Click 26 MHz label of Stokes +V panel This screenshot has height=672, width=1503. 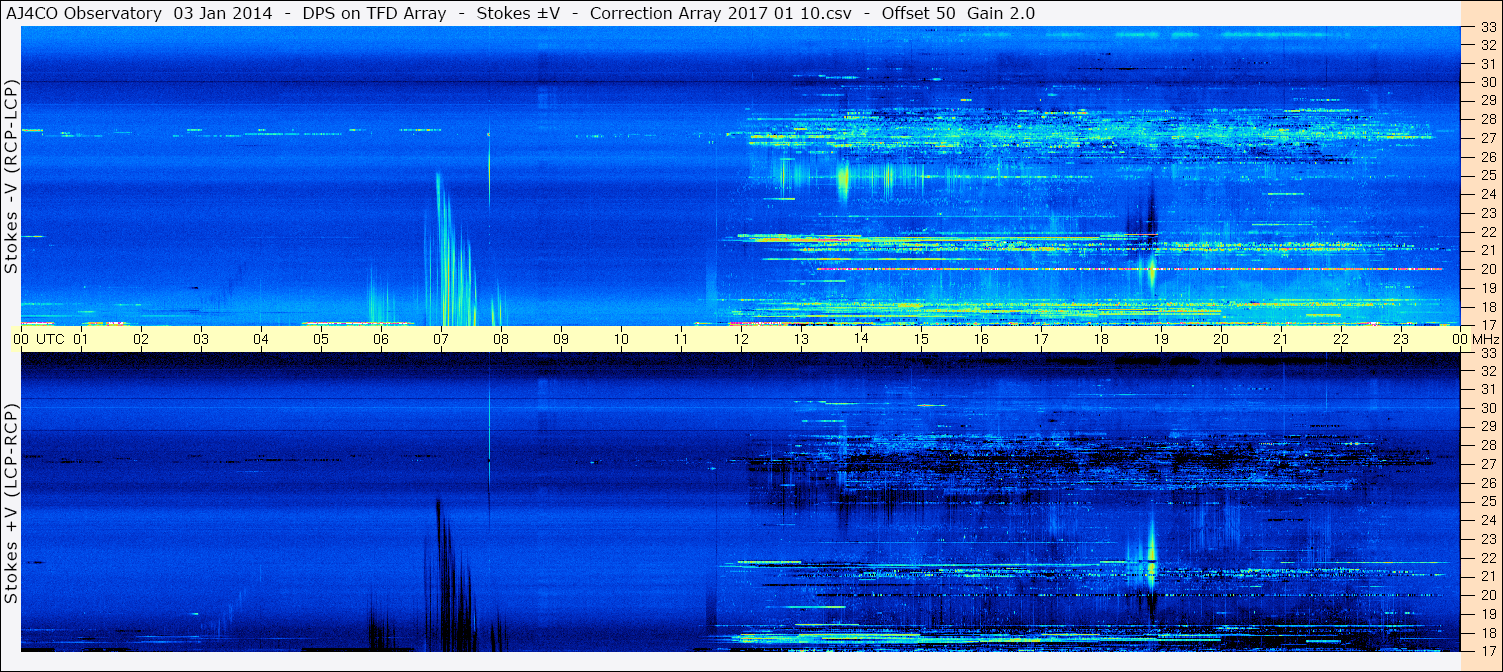(x=1488, y=483)
